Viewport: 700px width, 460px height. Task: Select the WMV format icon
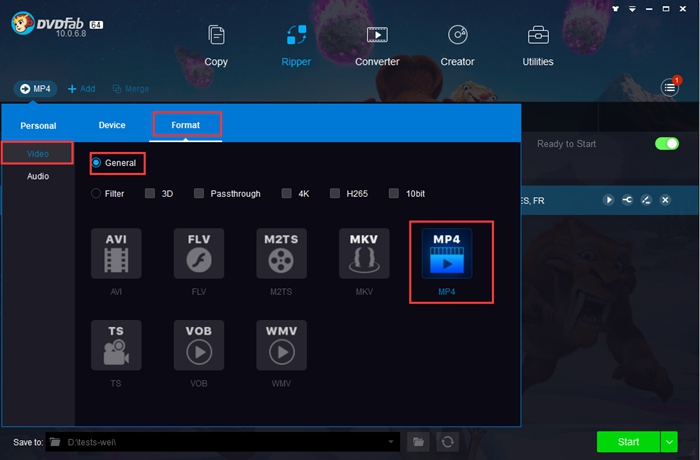point(281,345)
